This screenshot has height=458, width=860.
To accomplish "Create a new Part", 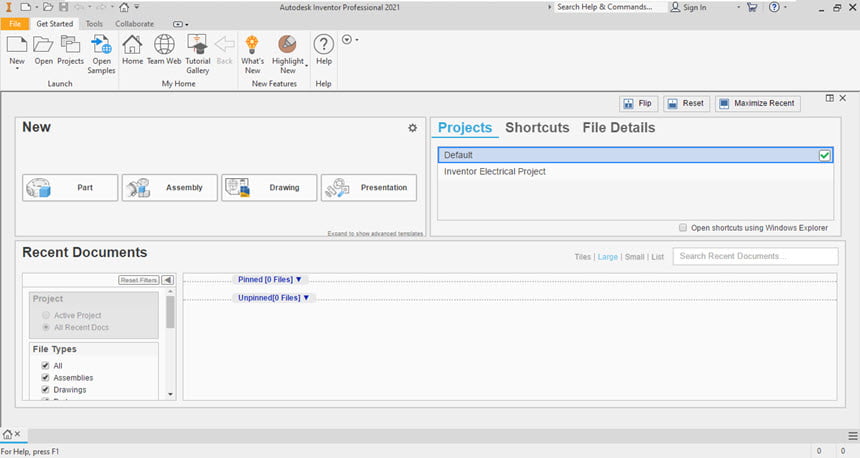I will point(70,188).
